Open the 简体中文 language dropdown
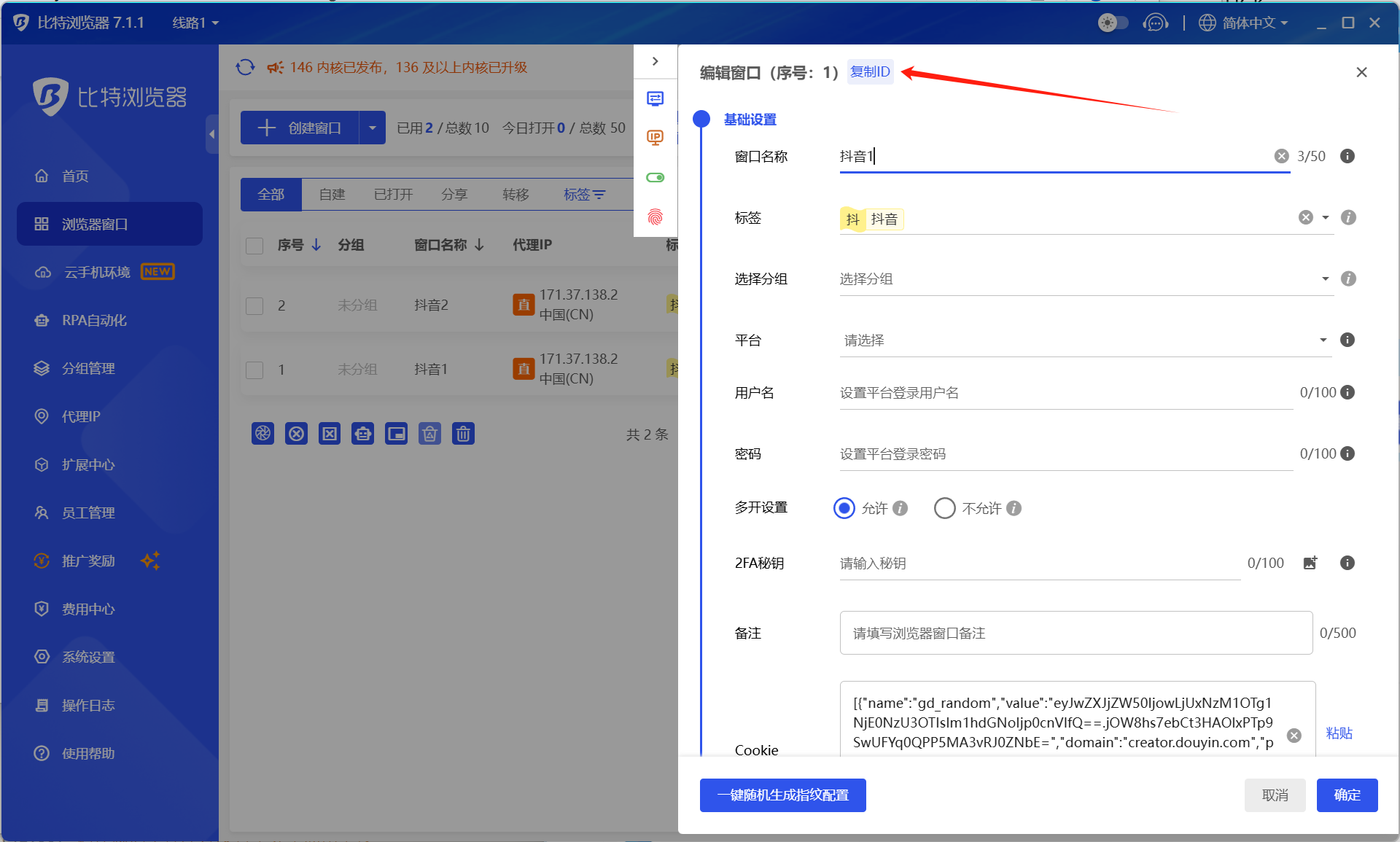Image resolution: width=1400 pixels, height=842 pixels. 1243,23
